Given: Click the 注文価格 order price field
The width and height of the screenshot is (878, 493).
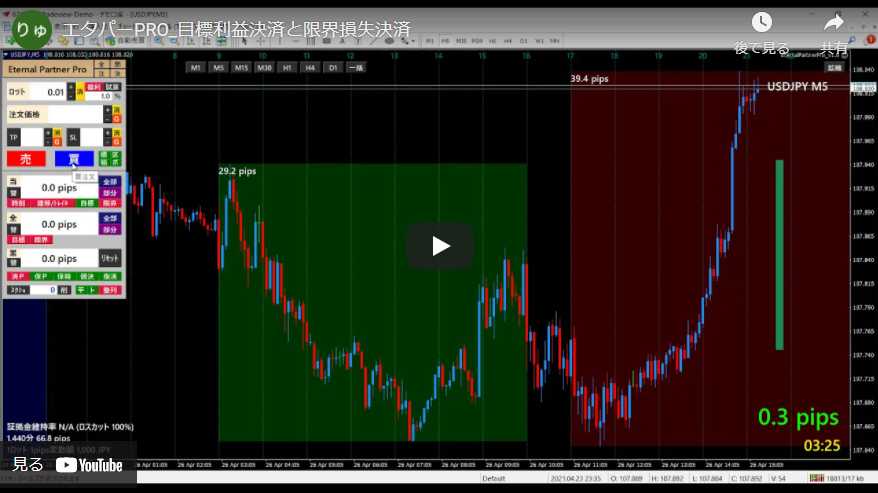Looking at the screenshot, I should click(75, 115).
